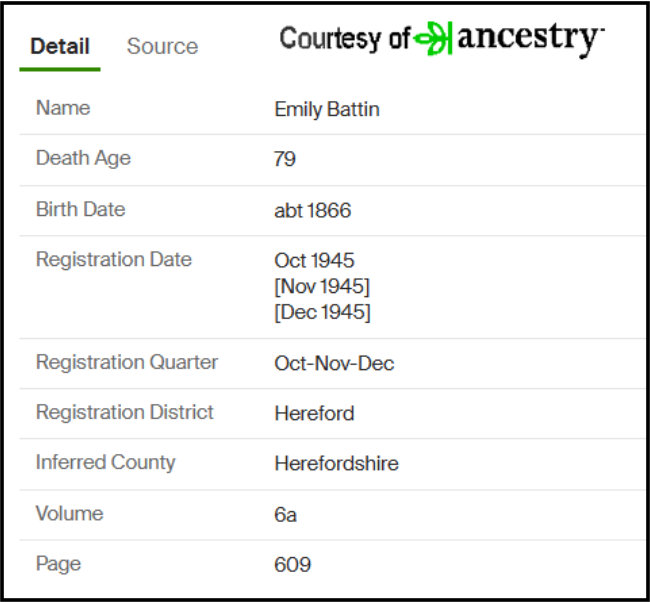Select the Page value '609'
Viewport: 650px width, 602px height.
point(292,565)
